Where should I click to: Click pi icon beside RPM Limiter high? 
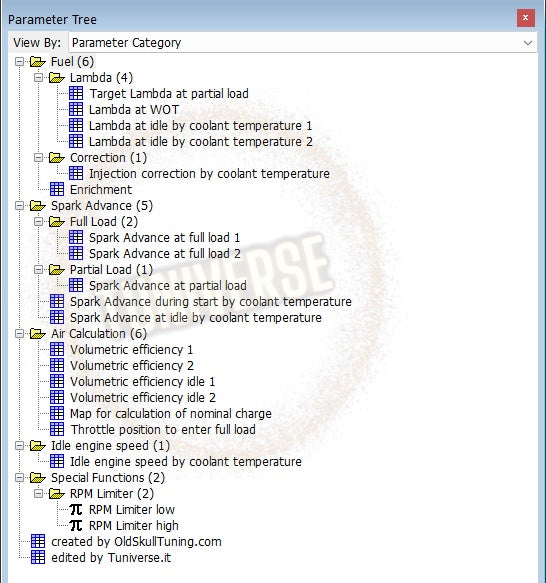point(76,525)
